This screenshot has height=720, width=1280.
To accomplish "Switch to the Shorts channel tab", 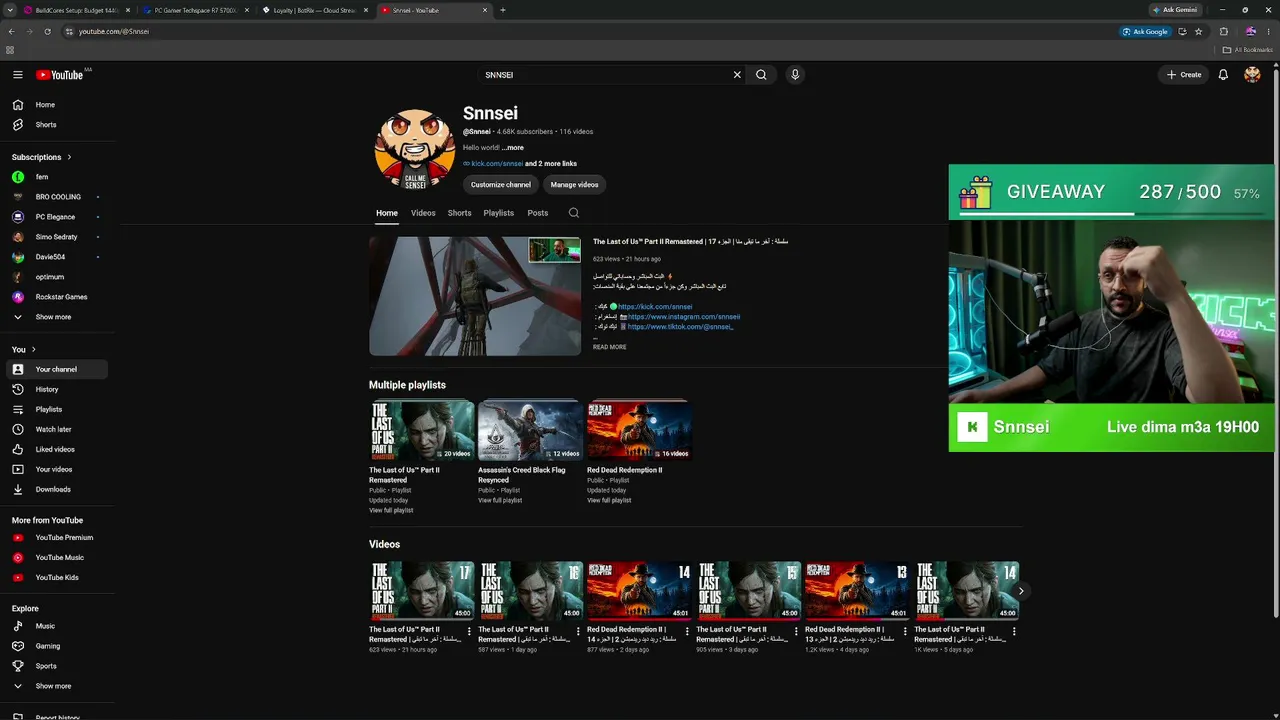I will [459, 213].
